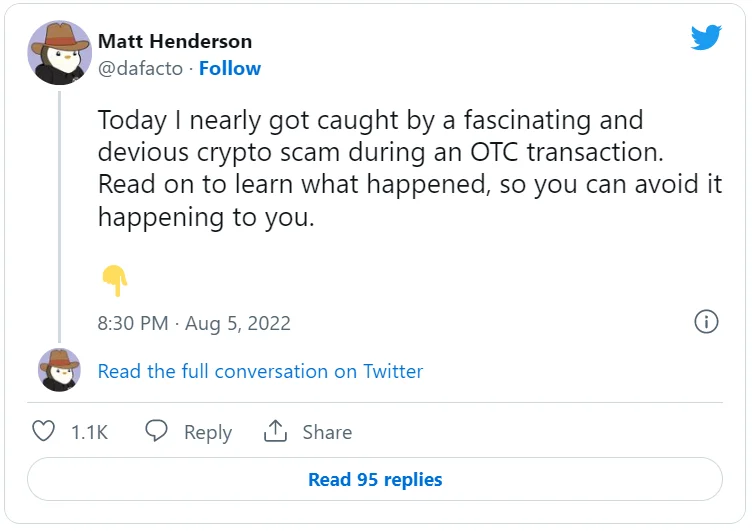Open the 8:30 PM Aug 5, 2022 timestamp

[194, 323]
